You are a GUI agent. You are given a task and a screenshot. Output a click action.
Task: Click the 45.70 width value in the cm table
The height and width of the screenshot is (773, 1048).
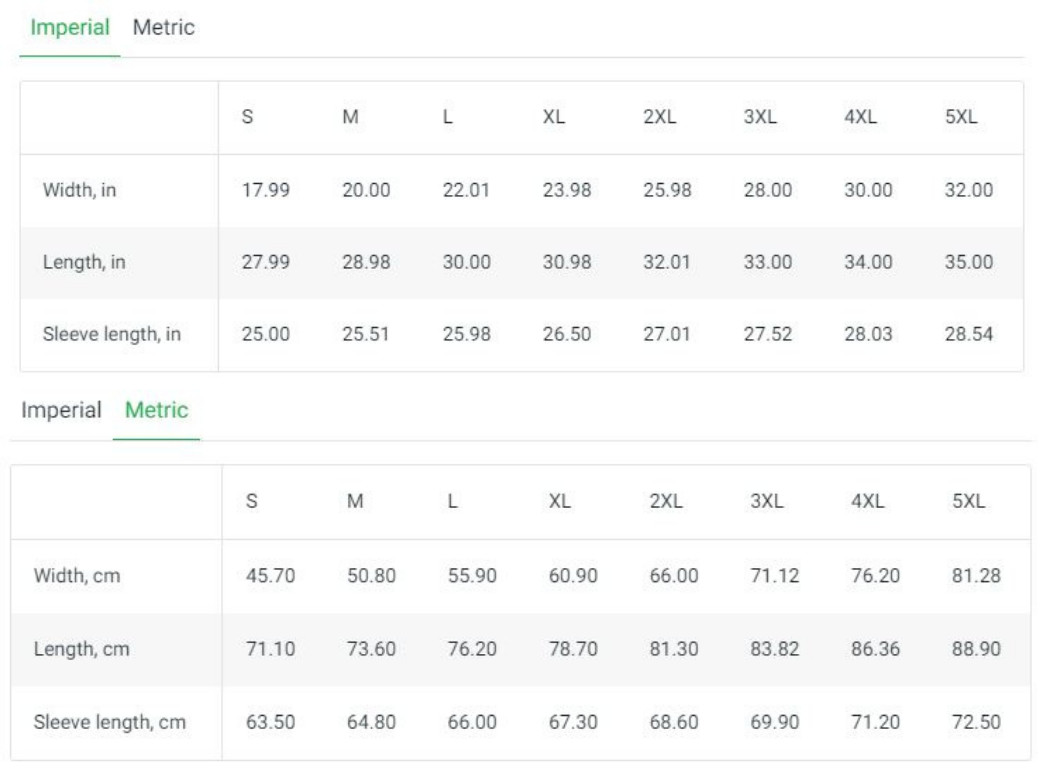pyautogui.click(x=270, y=576)
